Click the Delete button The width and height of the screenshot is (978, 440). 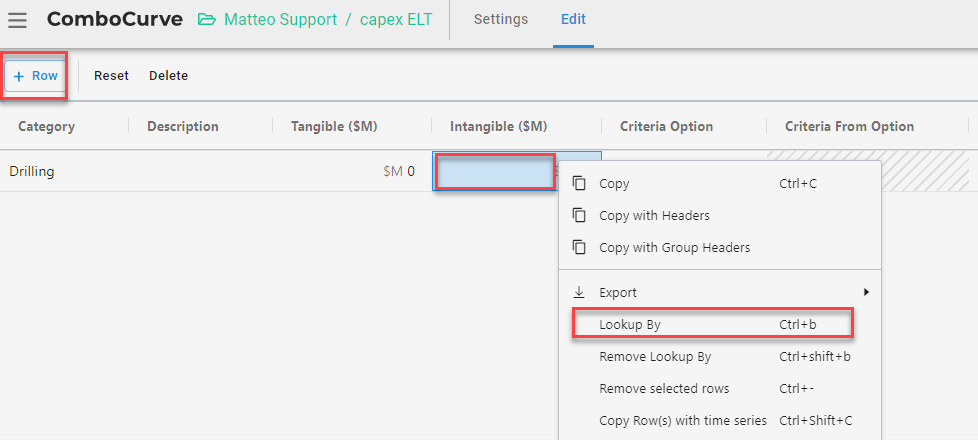tap(168, 76)
